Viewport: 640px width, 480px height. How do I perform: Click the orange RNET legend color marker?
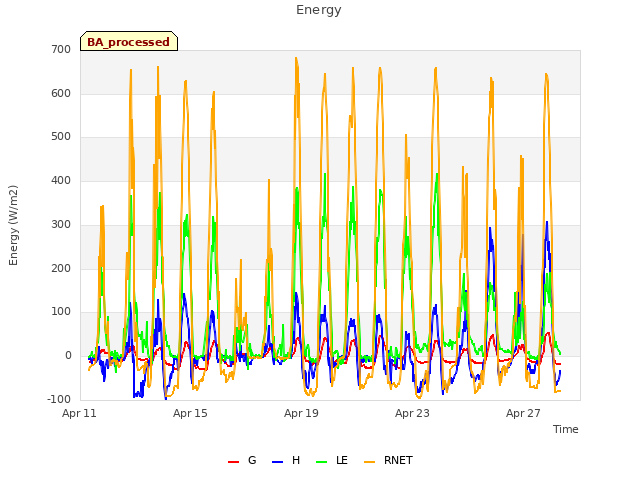[x=369, y=462]
